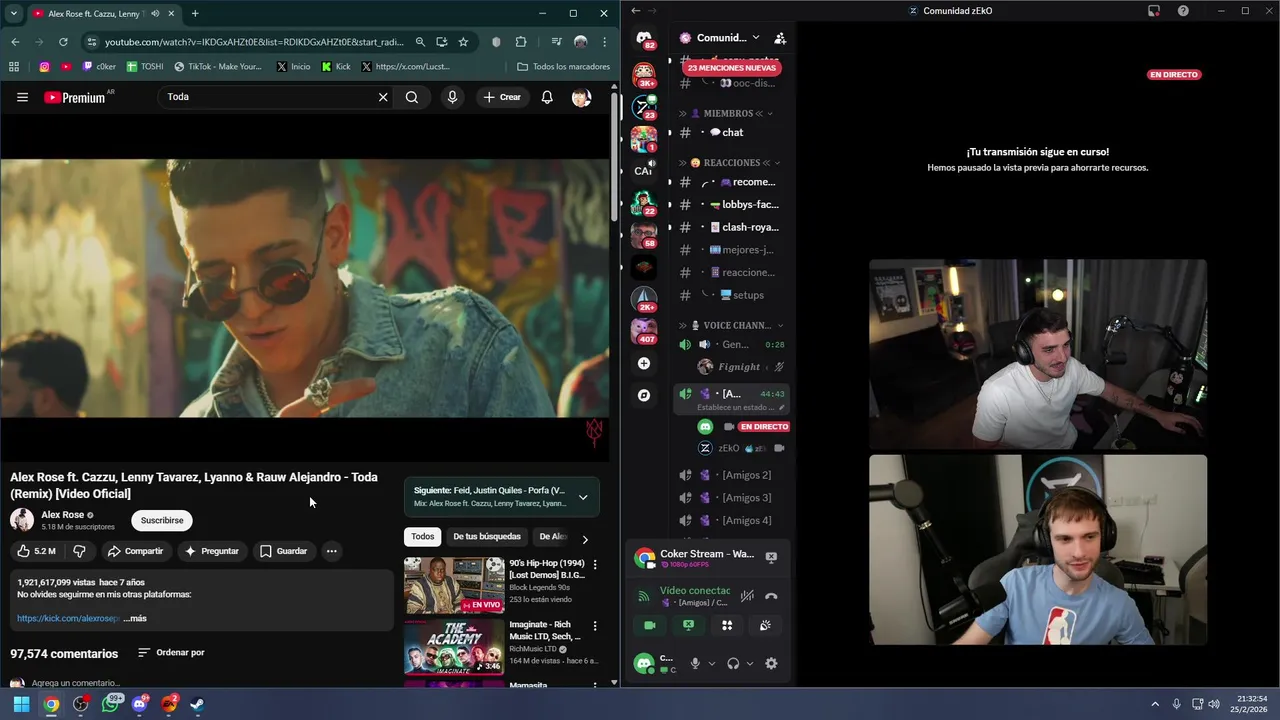Open the 90's Hip-Hop live video thumbnail

(x=454, y=585)
